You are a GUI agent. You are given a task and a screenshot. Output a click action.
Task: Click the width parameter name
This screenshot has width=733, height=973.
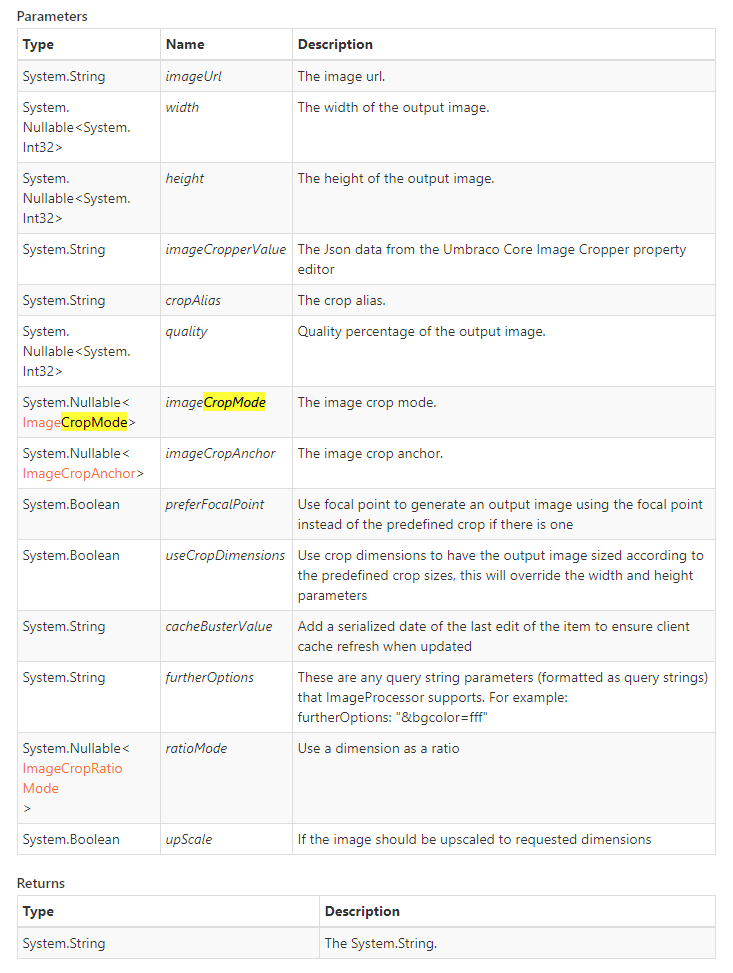pyautogui.click(x=182, y=107)
